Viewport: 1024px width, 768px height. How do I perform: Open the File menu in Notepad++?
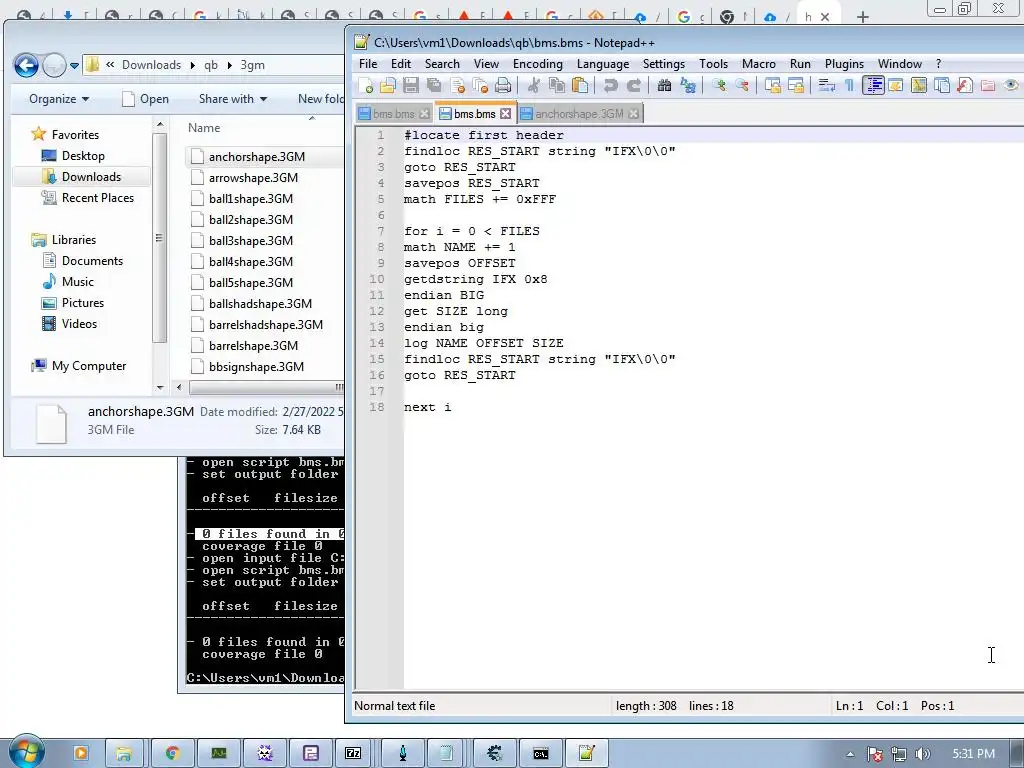(x=368, y=63)
